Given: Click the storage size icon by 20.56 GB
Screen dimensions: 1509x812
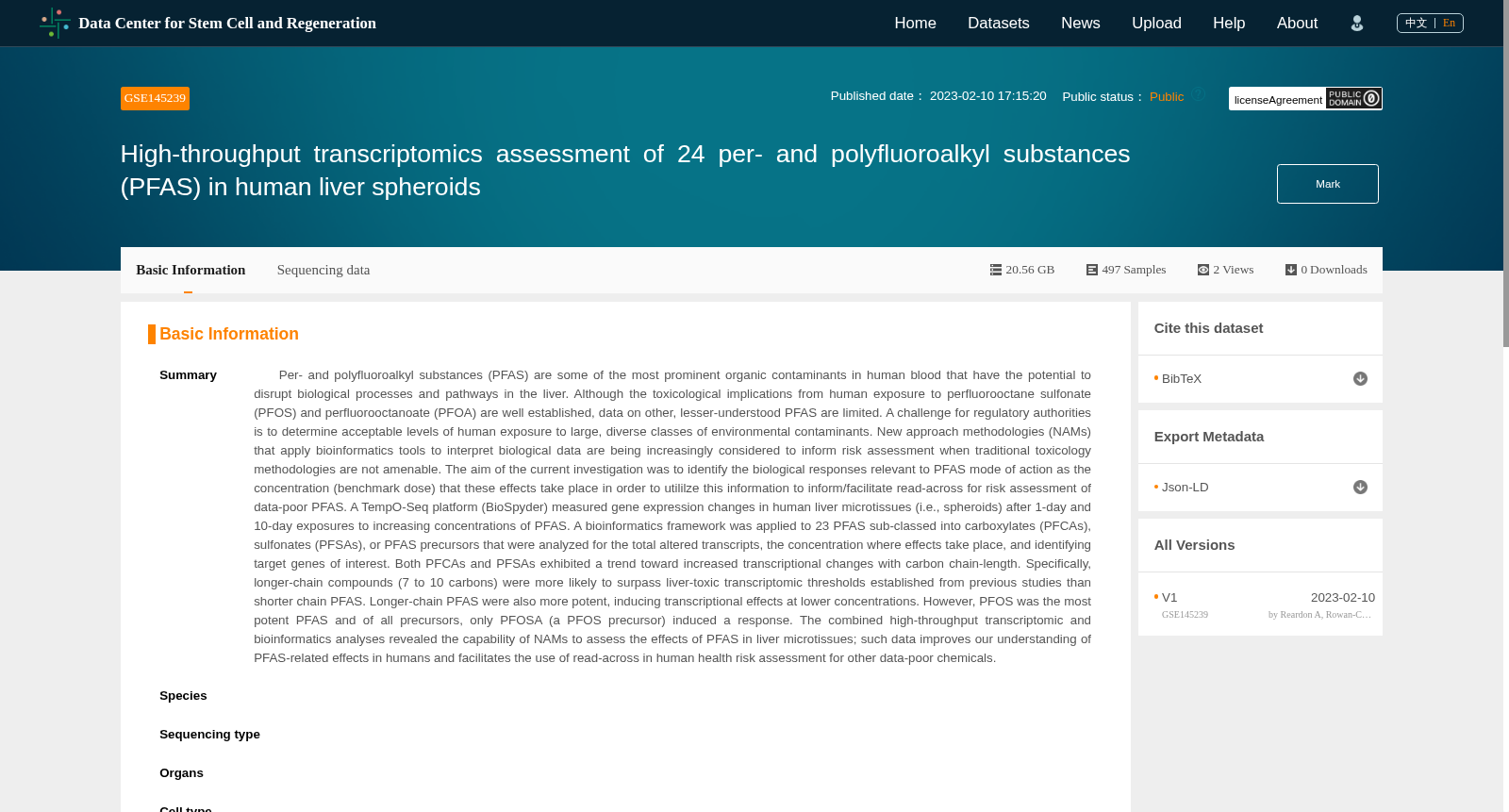Looking at the screenshot, I should pos(996,270).
